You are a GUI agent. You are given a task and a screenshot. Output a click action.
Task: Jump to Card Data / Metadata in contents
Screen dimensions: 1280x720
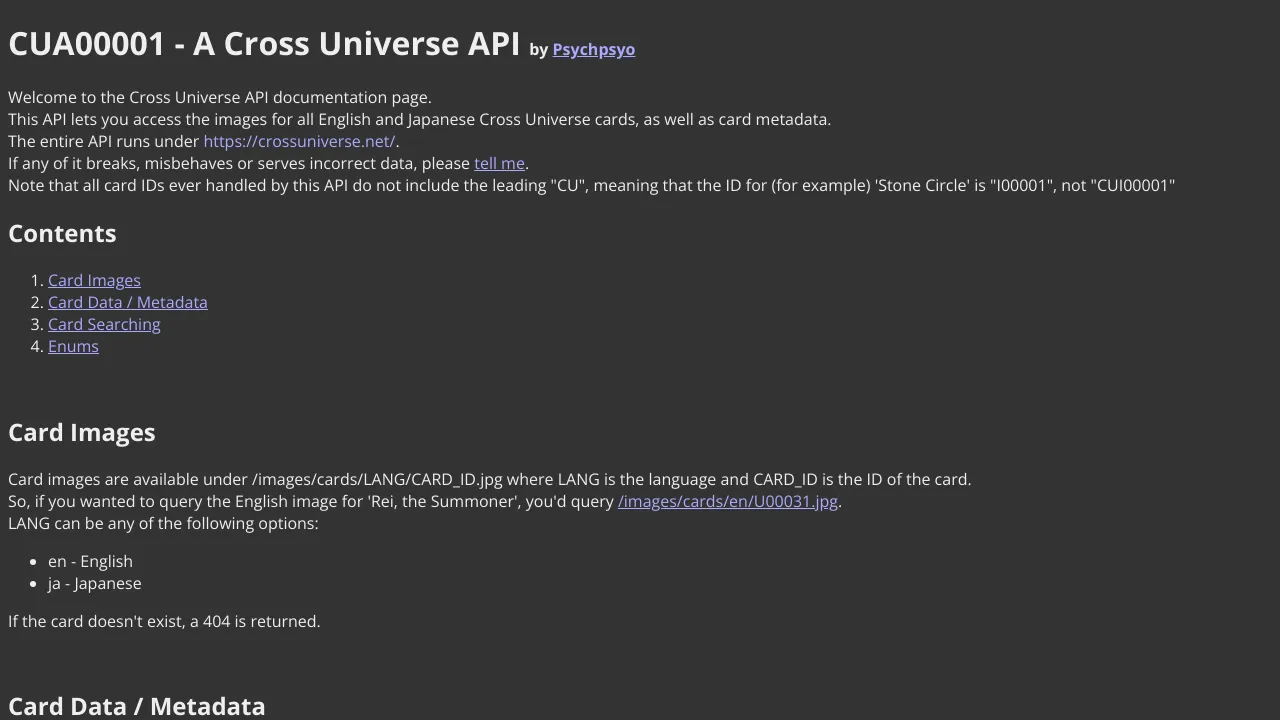pyautogui.click(x=128, y=302)
